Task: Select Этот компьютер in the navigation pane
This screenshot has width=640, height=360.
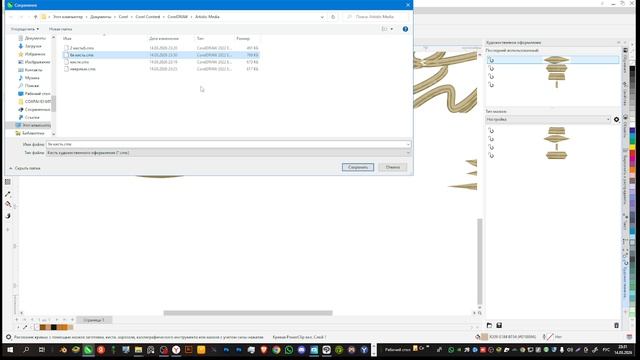Action: (33, 125)
